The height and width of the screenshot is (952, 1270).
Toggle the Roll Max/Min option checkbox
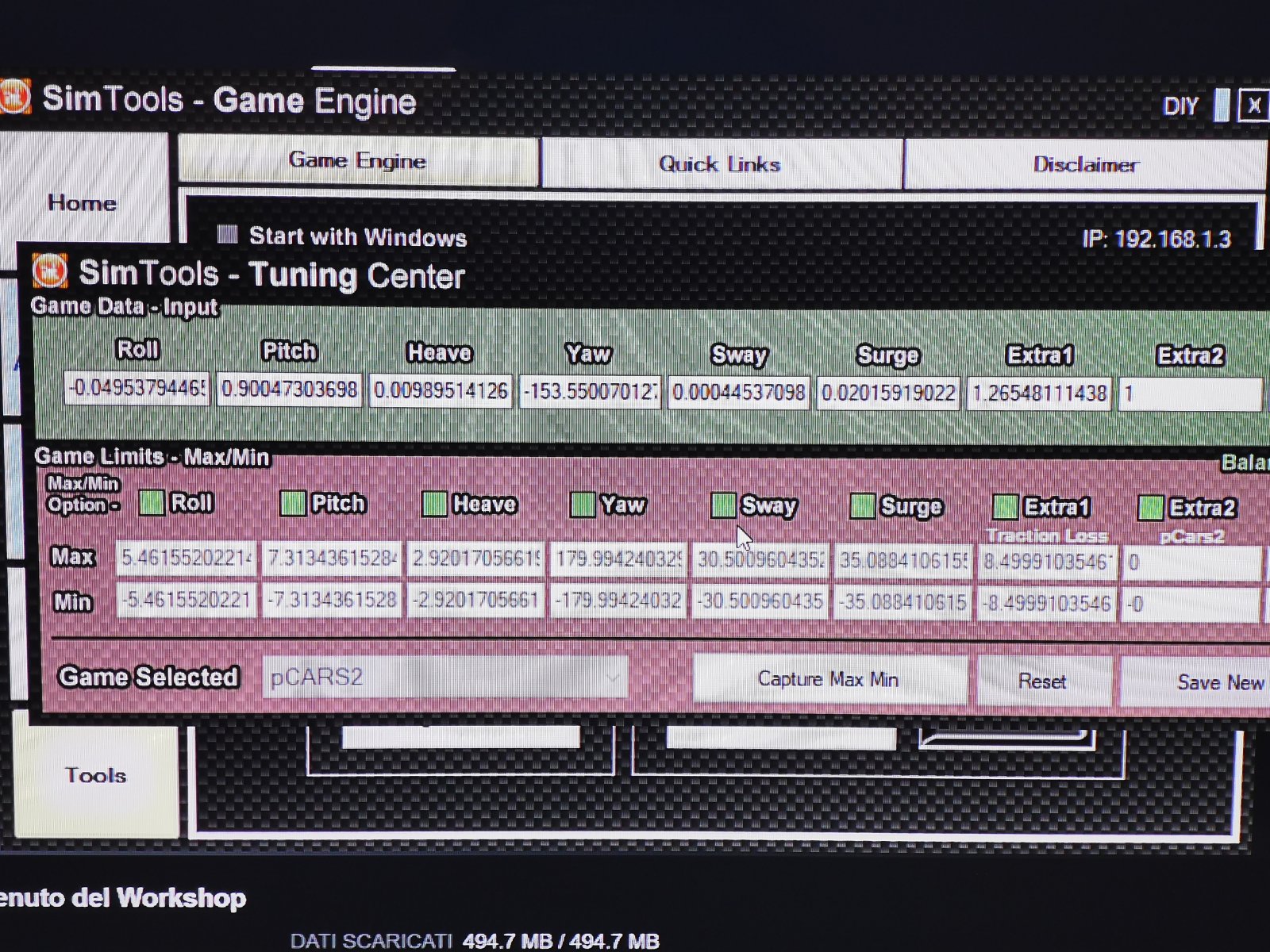point(151,502)
